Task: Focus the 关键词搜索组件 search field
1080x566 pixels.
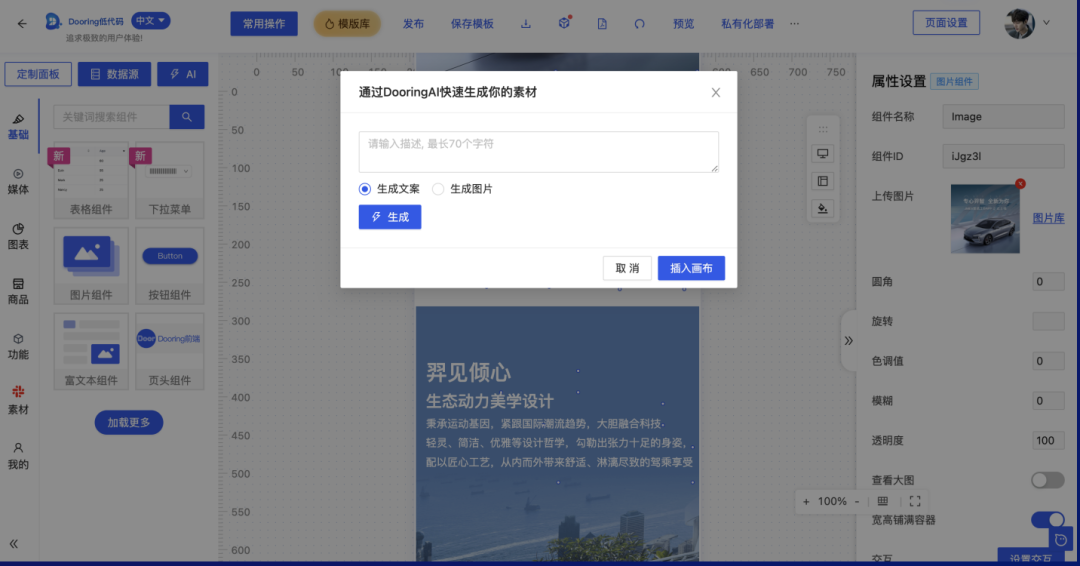Action: tap(112, 117)
